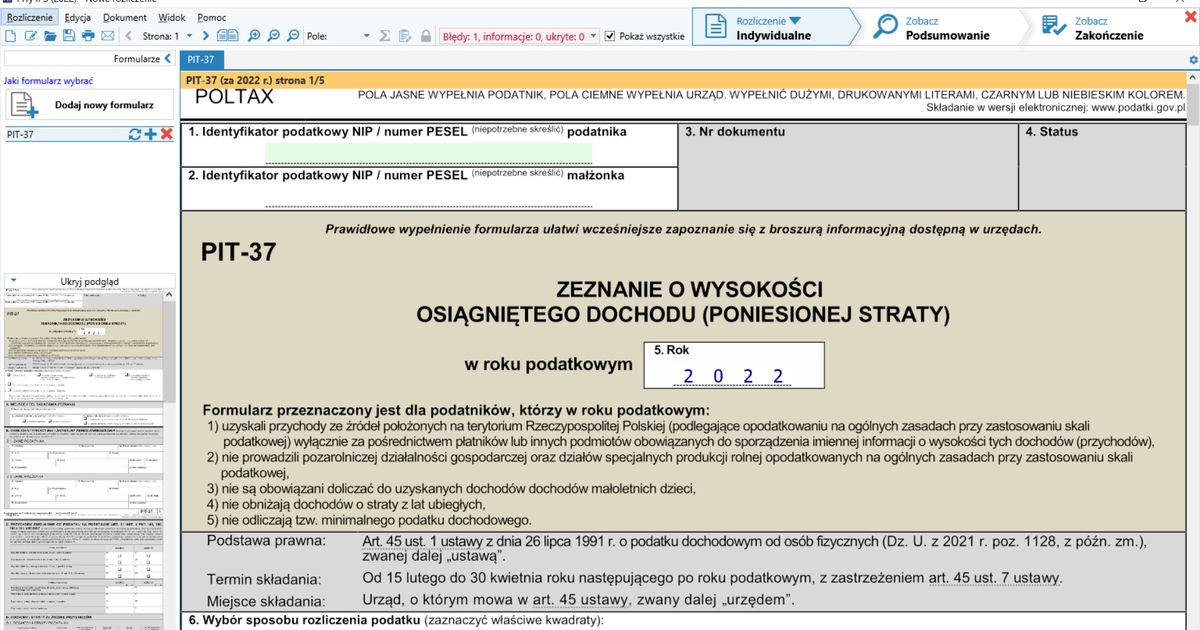Image resolution: width=1200 pixels, height=630 pixels.
Task: Print the form using printer icon
Action: tap(88, 36)
